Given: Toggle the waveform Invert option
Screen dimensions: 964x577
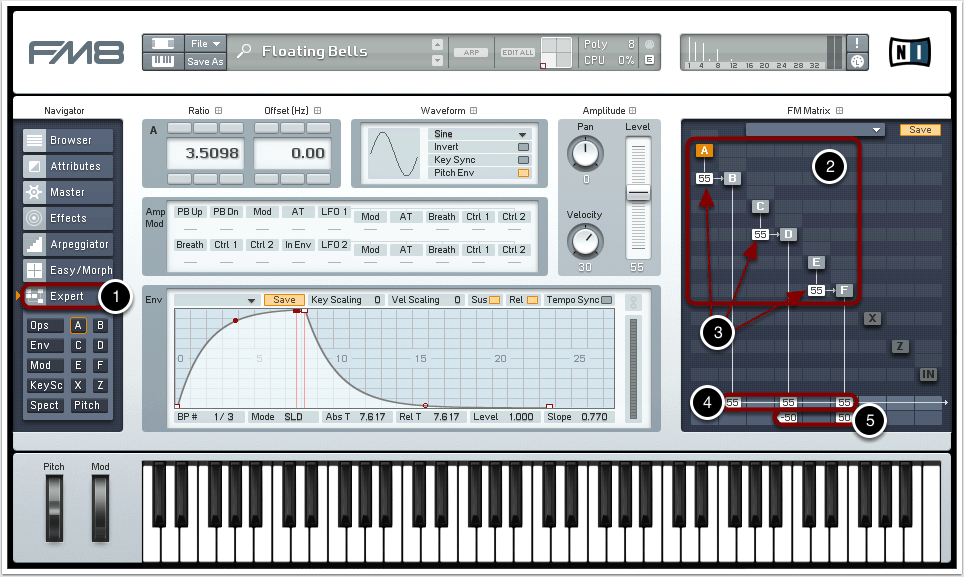Looking at the screenshot, I should pyautogui.click(x=523, y=147).
